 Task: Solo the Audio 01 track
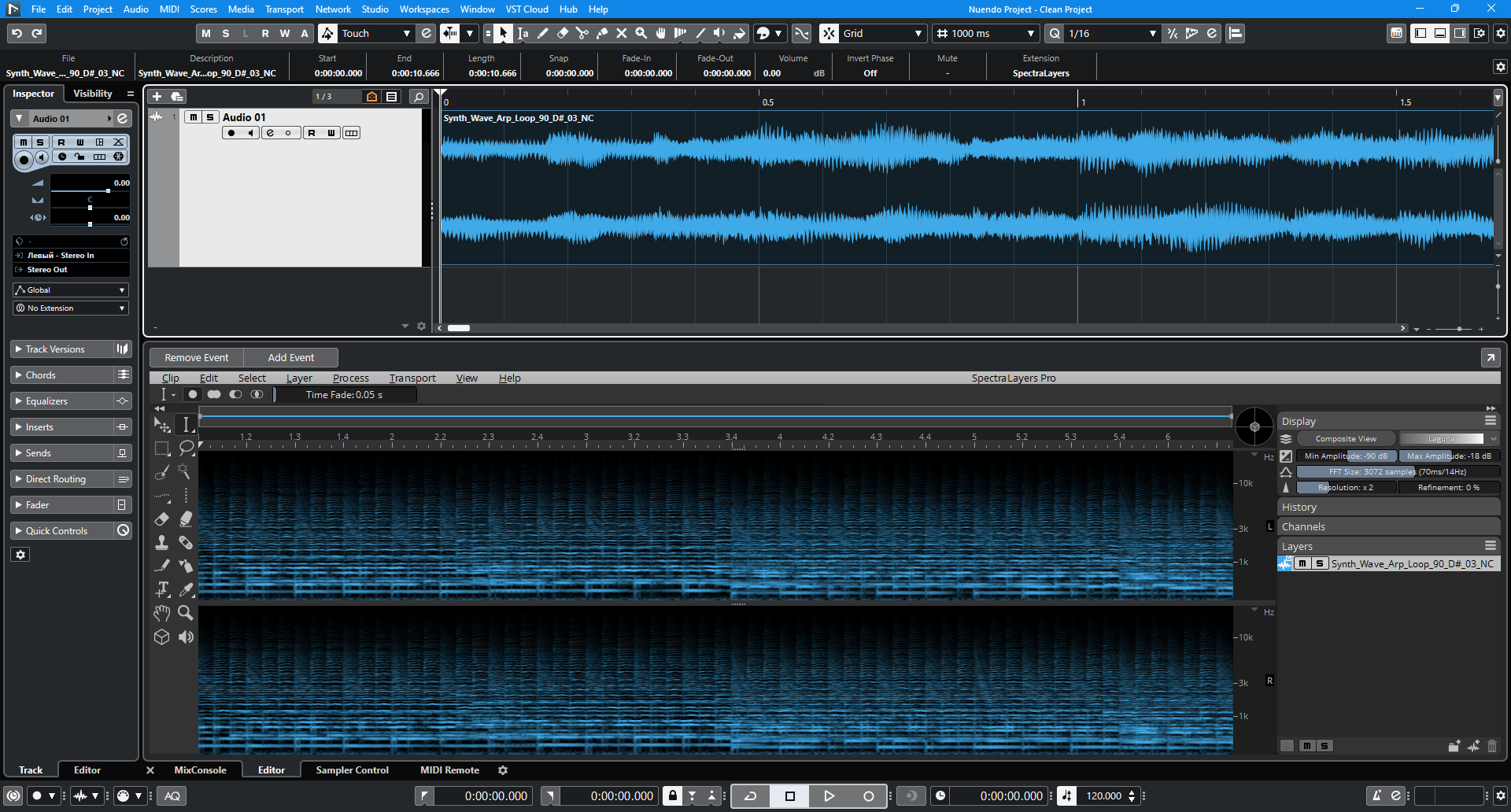pos(210,117)
